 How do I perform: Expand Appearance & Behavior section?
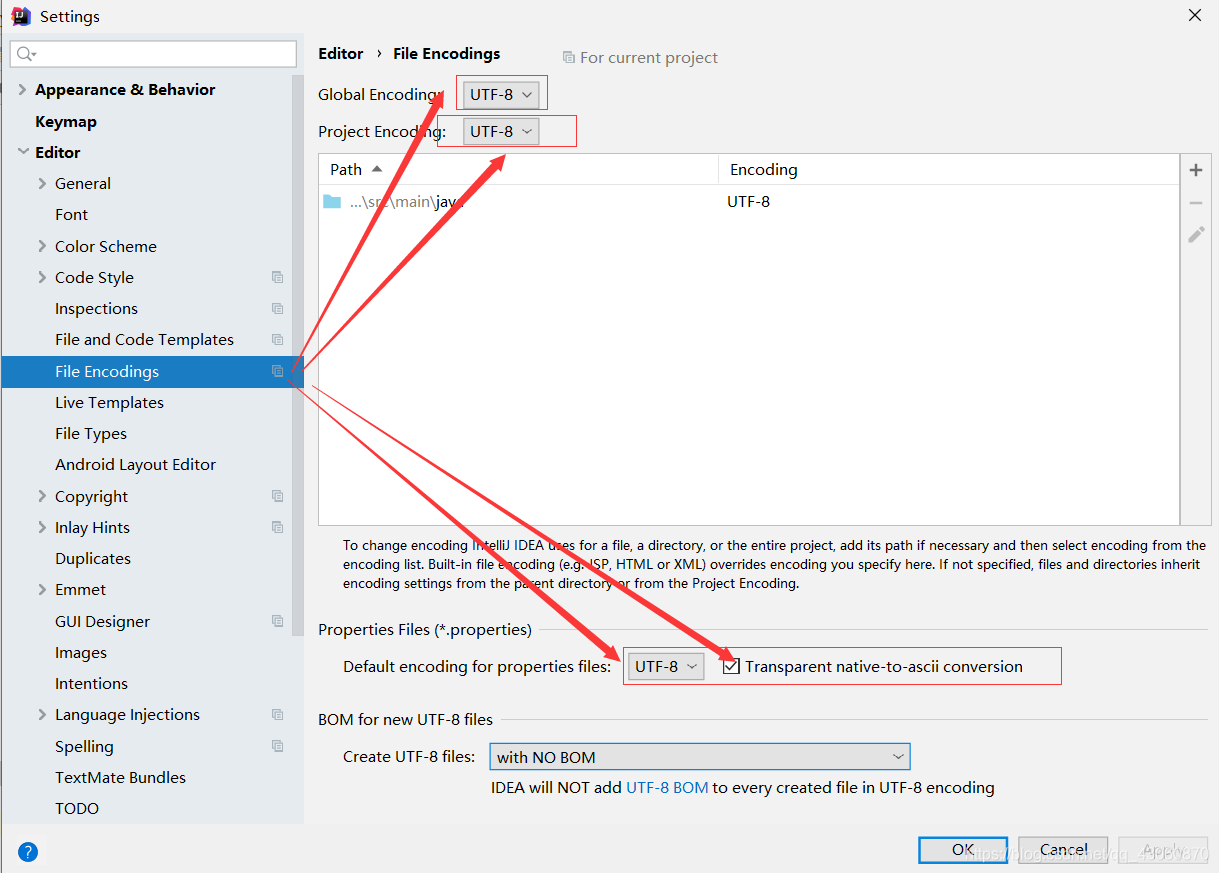pos(22,90)
